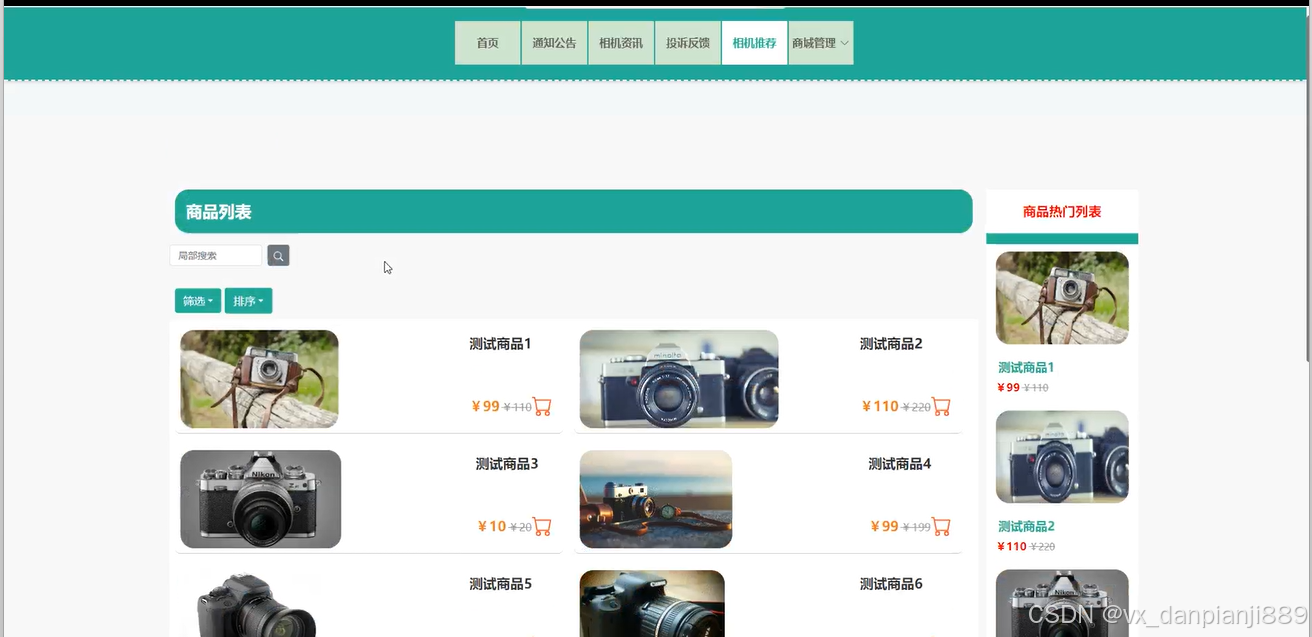
Task: Click the ¥99 price of 测试商品4
Action: point(885,526)
